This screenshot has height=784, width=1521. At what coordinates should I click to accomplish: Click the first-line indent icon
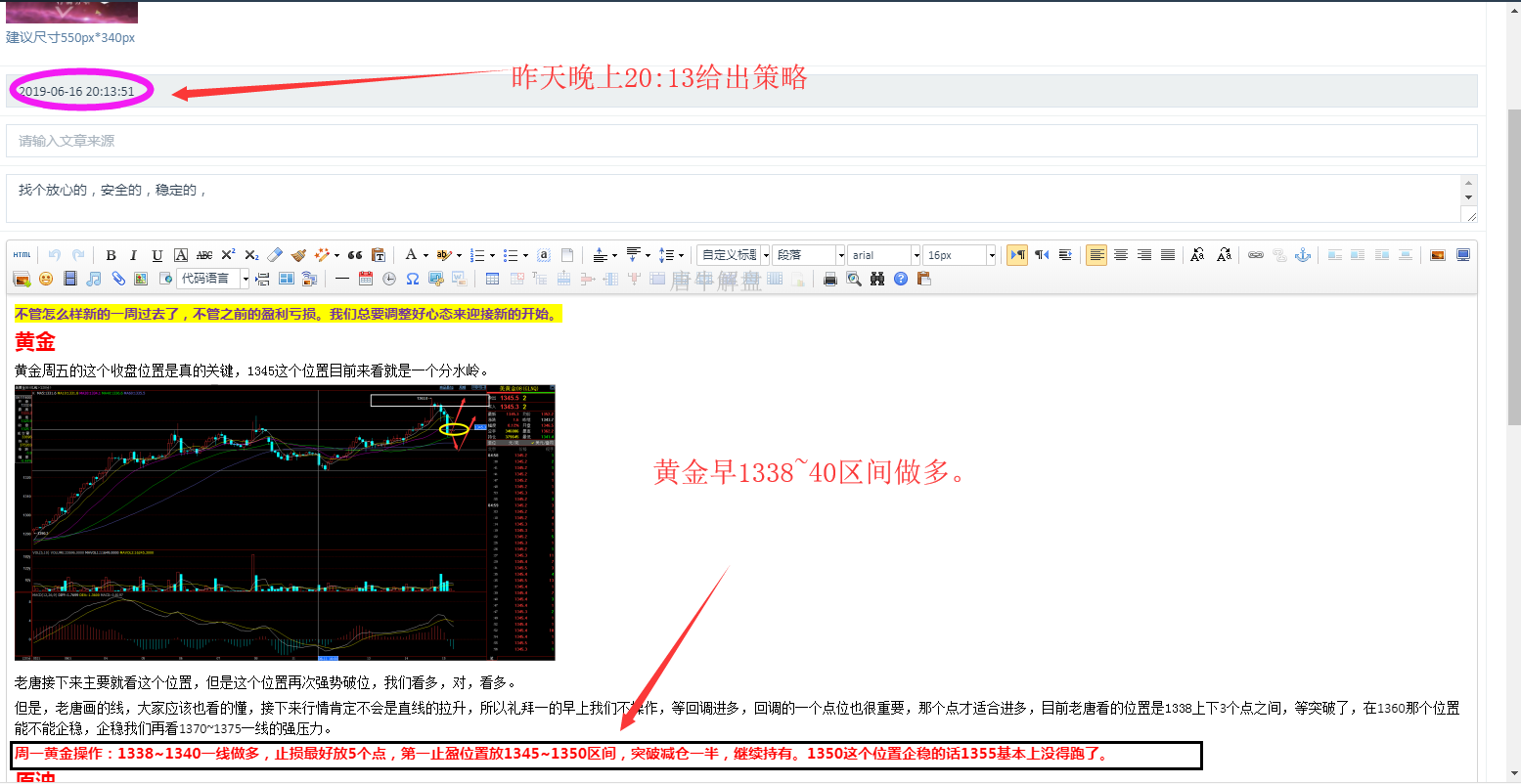pyautogui.click(x=1066, y=255)
